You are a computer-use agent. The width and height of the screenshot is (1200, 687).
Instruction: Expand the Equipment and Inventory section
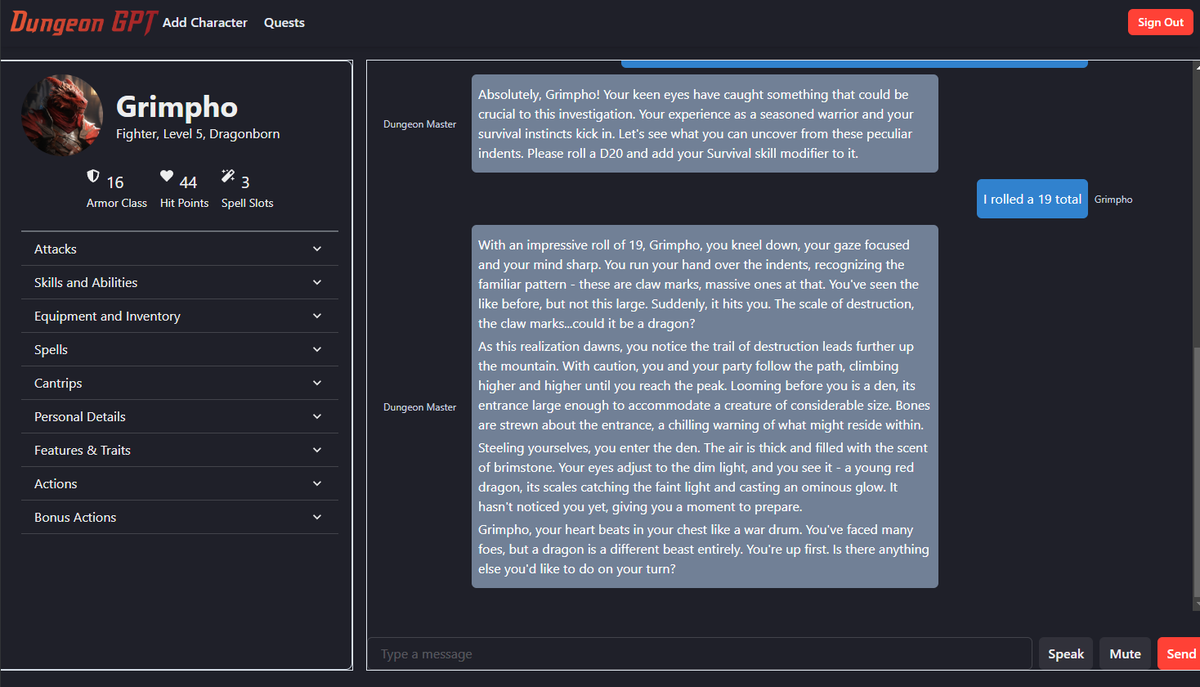pos(179,316)
